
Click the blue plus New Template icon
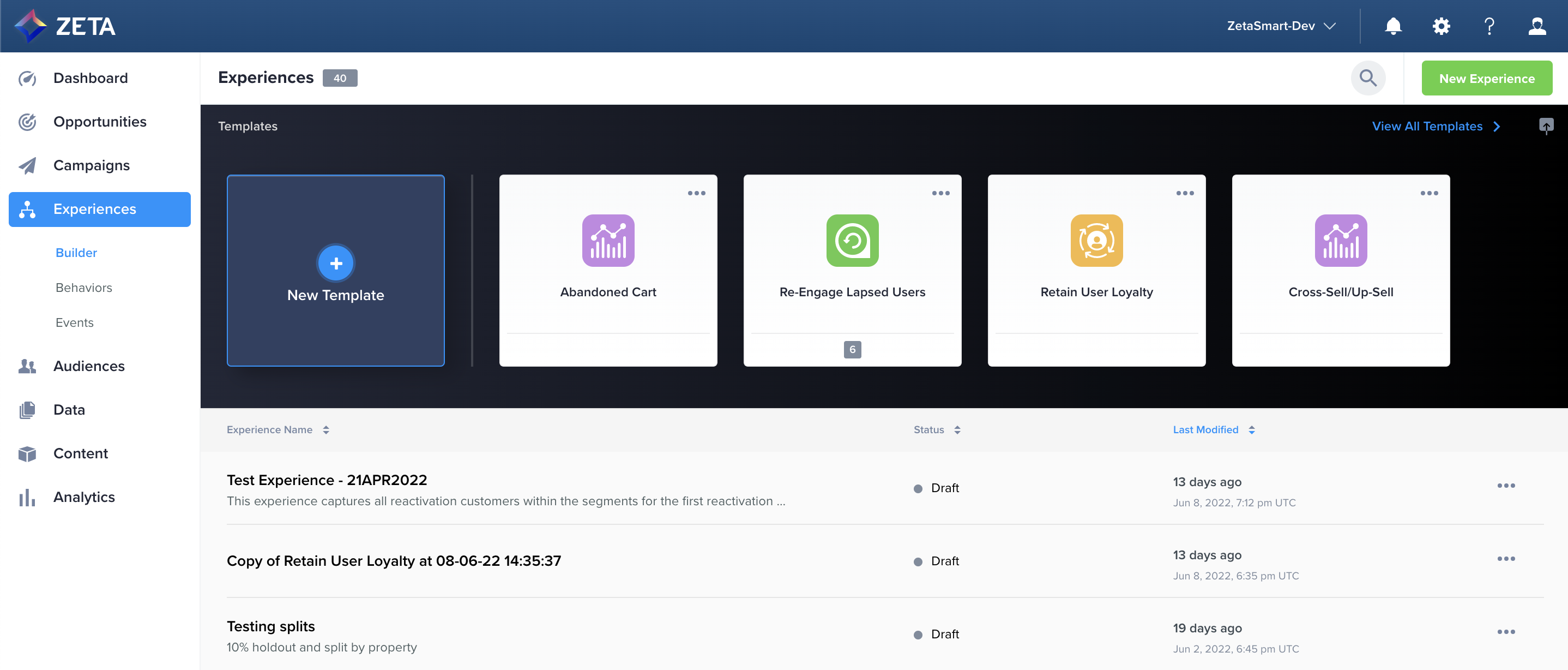pyautogui.click(x=335, y=263)
